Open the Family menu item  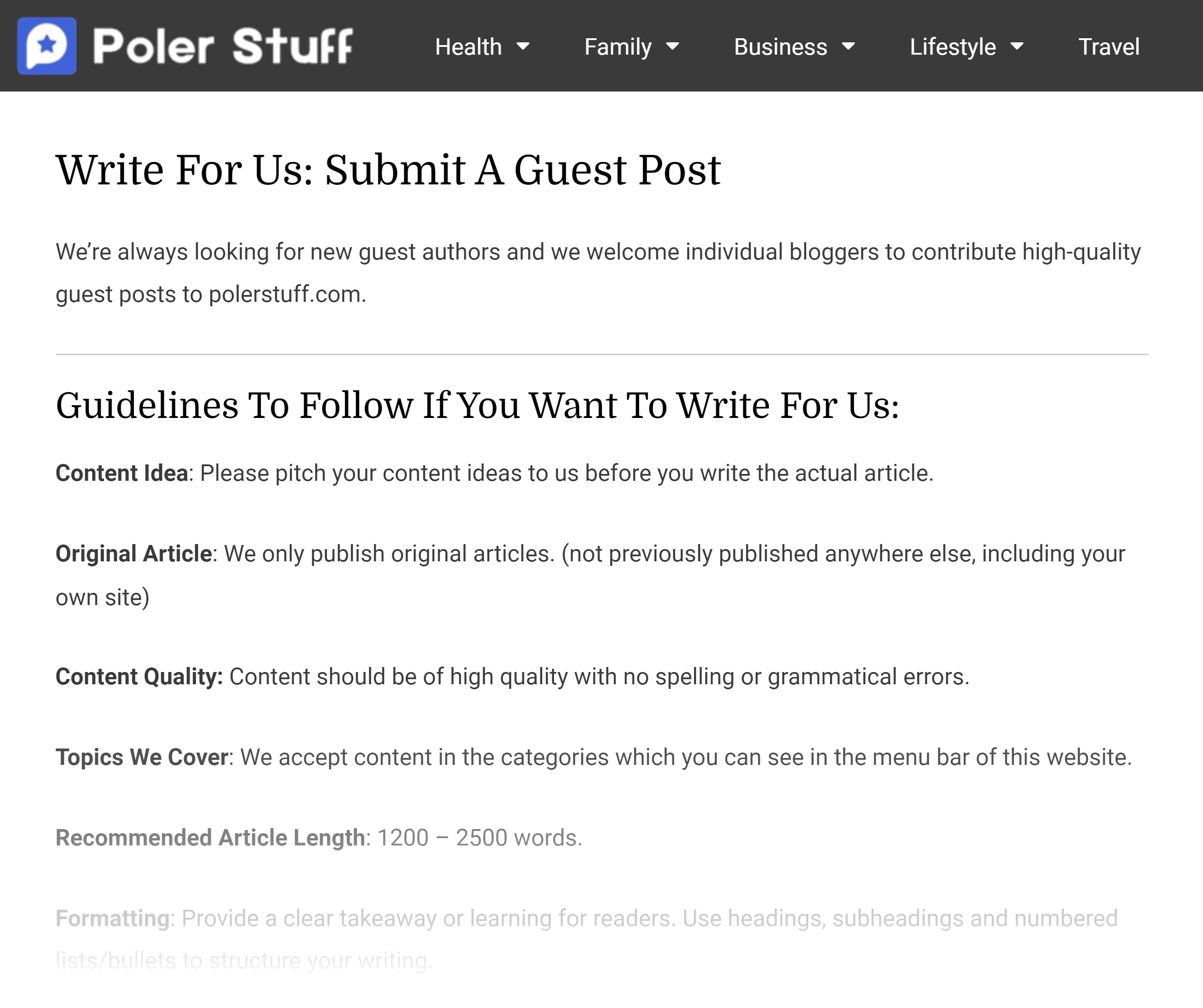pos(618,46)
